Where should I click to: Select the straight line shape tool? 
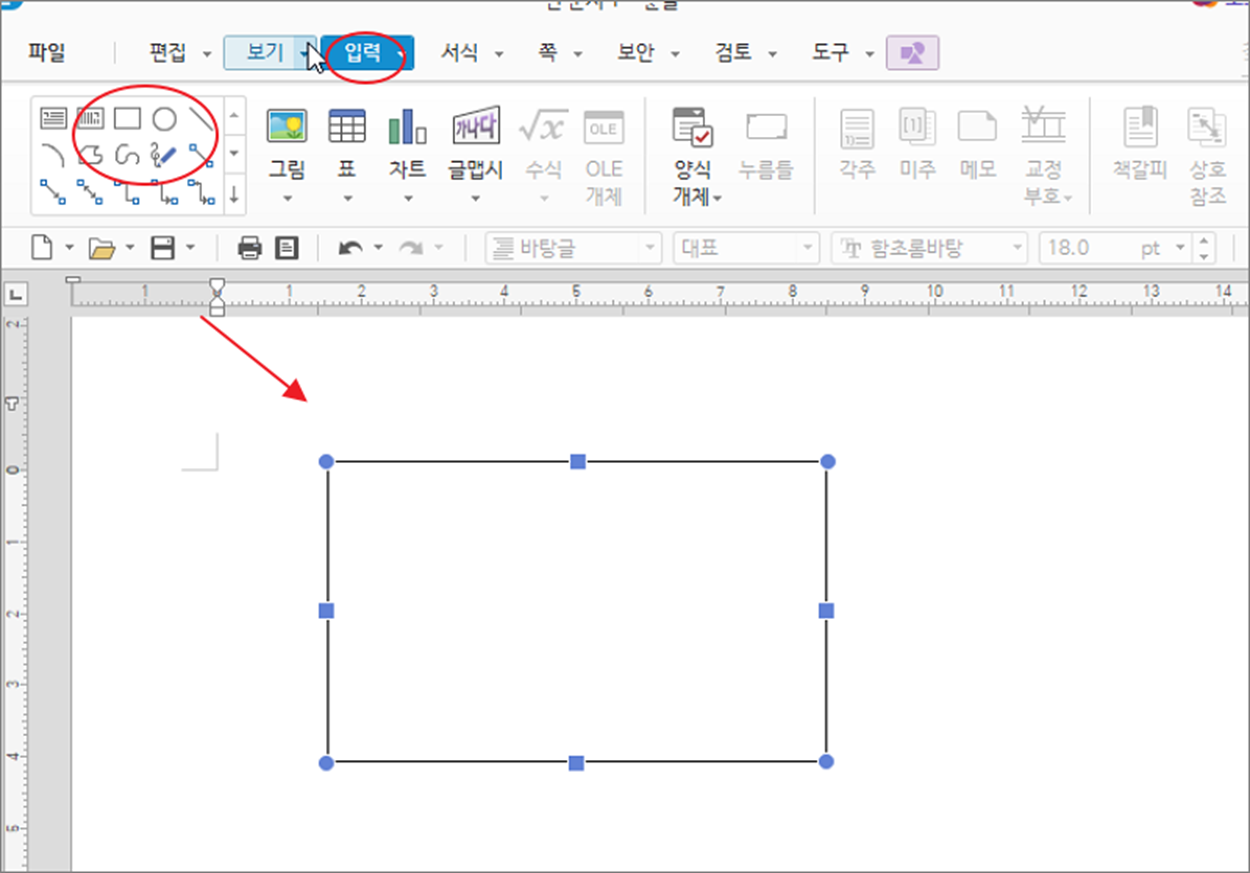pos(201,119)
